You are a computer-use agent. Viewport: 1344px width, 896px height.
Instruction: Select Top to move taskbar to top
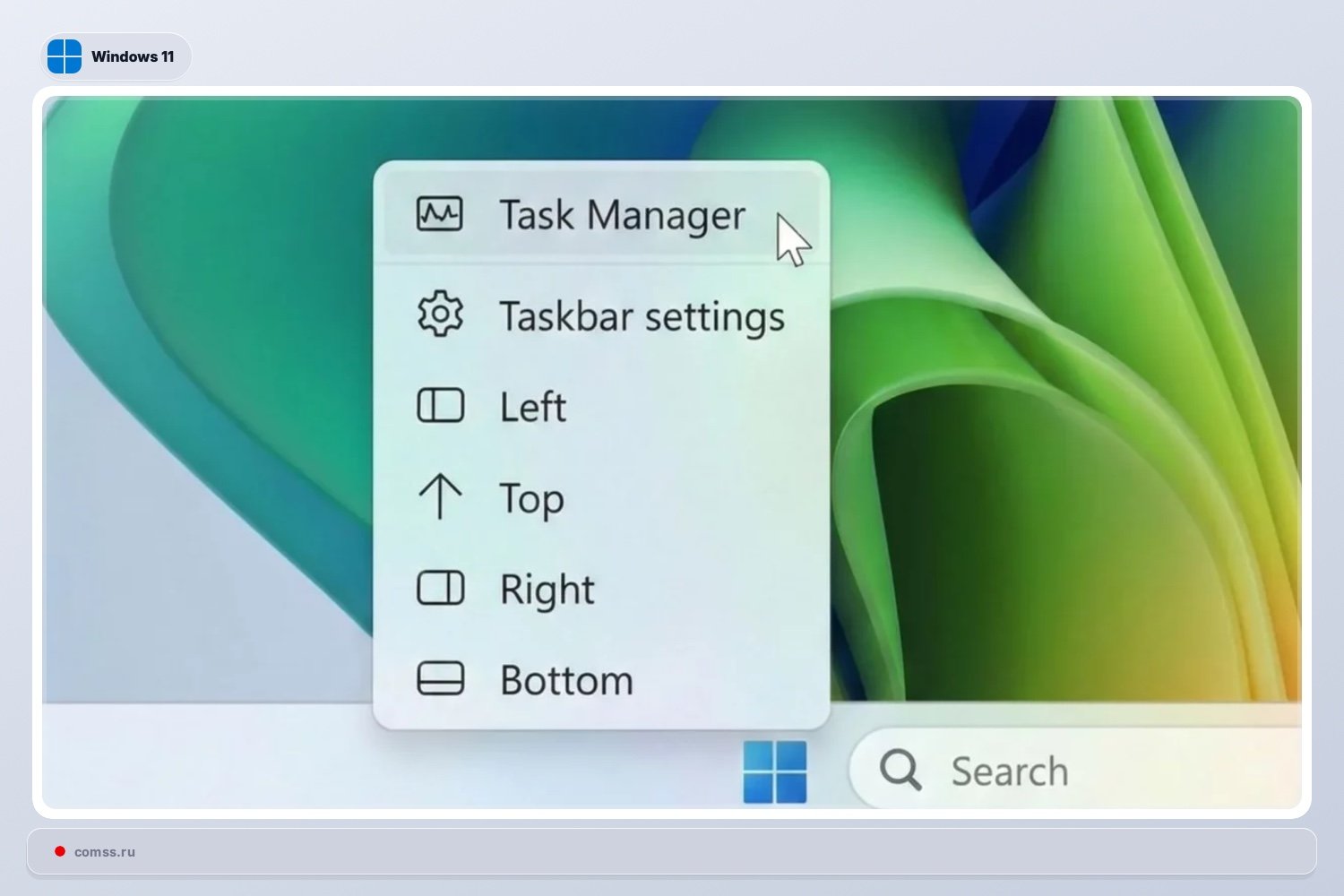(x=530, y=500)
